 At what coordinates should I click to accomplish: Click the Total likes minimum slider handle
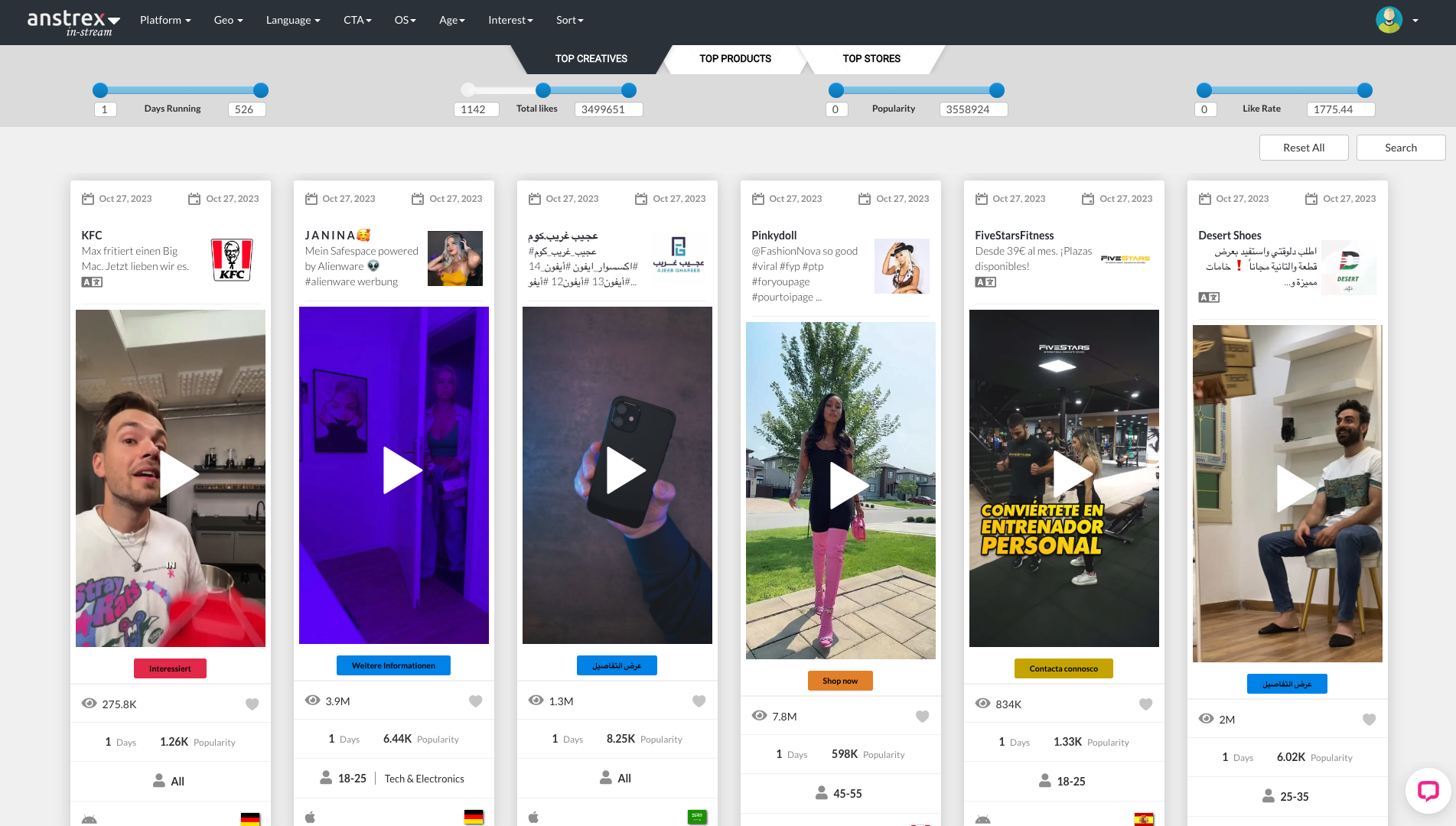pos(543,90)
